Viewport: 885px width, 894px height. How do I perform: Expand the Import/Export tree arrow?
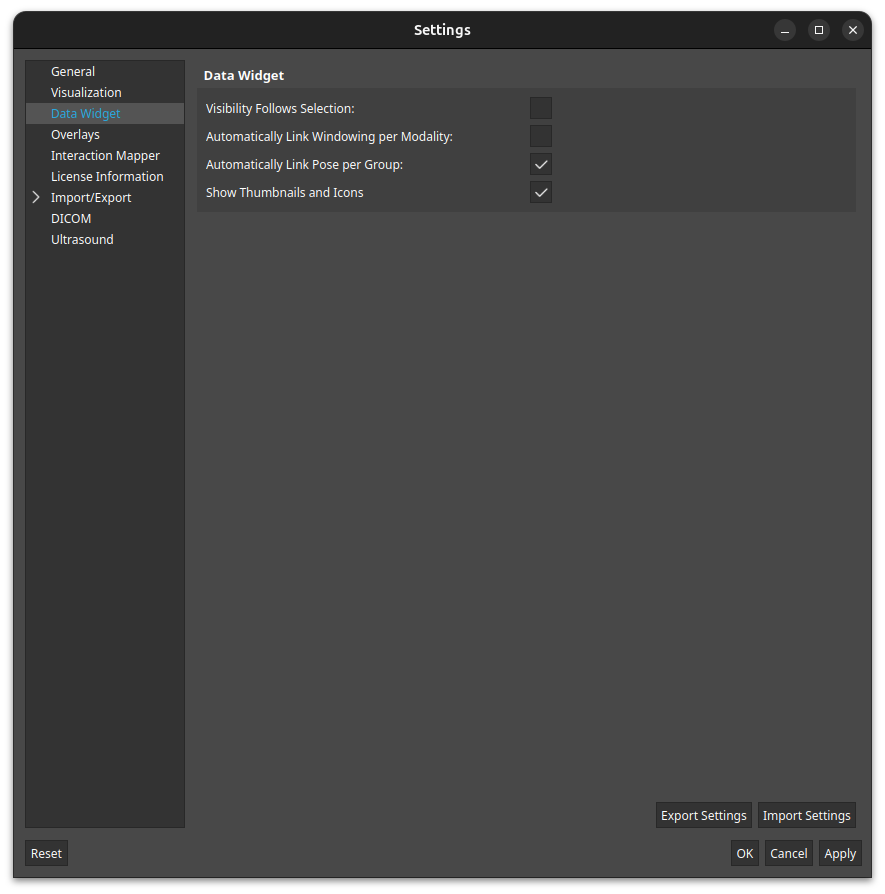[x=36, y=197]
